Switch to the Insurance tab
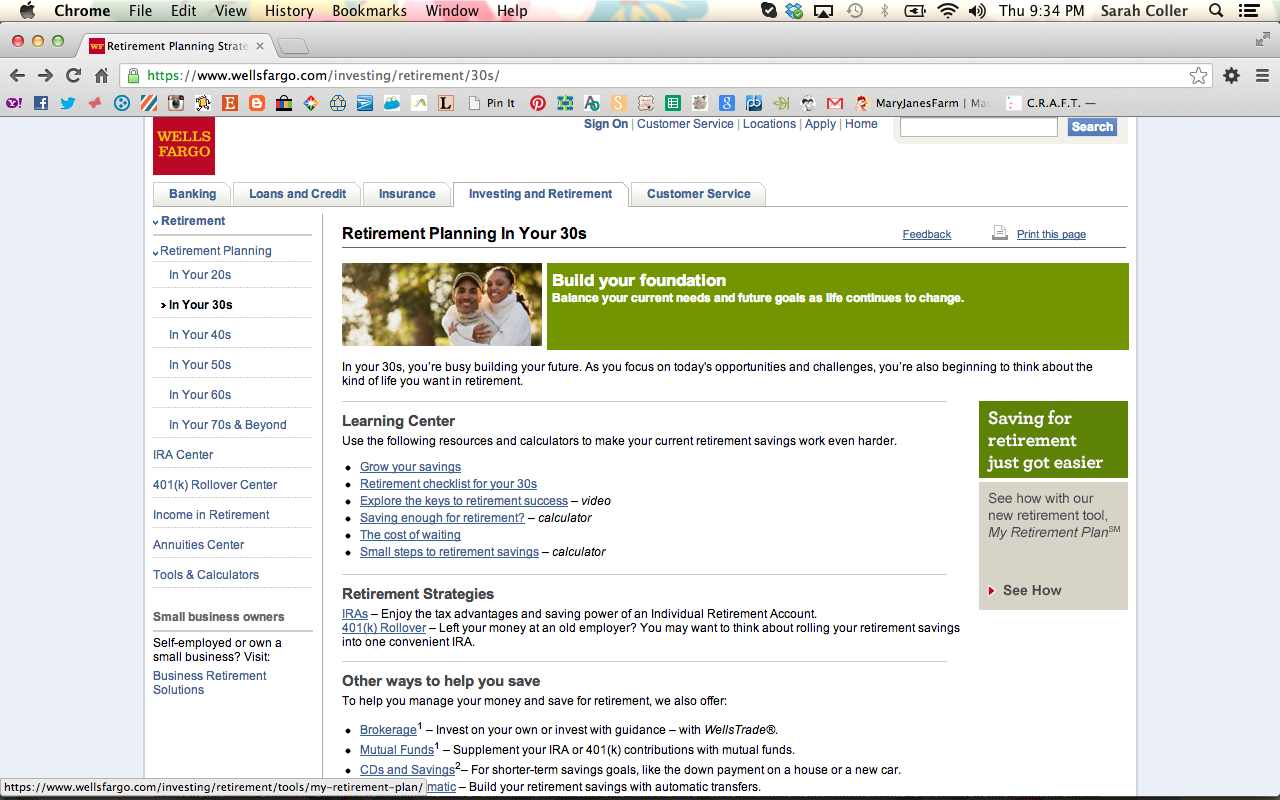This screenshot has width=1280, height=800. pyautogui.click(x=407, y=194)
